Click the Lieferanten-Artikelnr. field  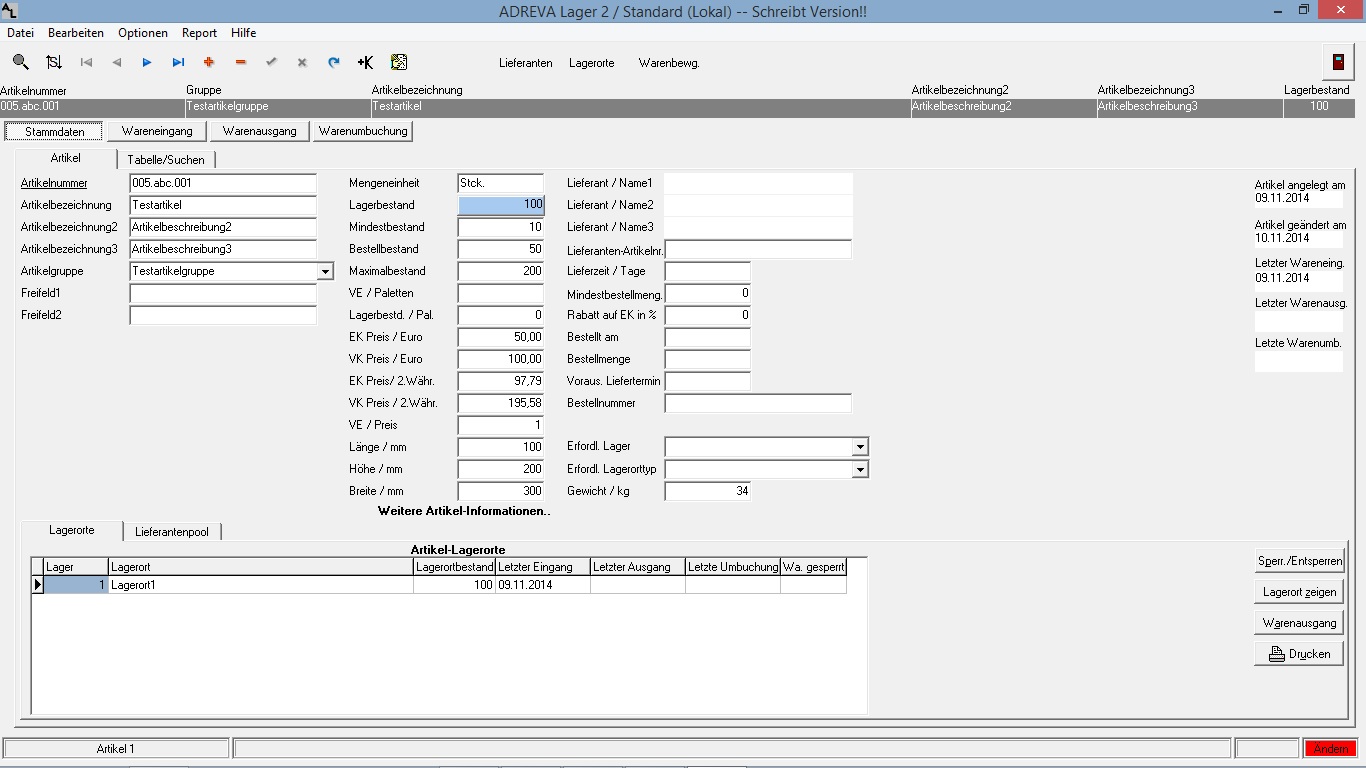point(758,249)
